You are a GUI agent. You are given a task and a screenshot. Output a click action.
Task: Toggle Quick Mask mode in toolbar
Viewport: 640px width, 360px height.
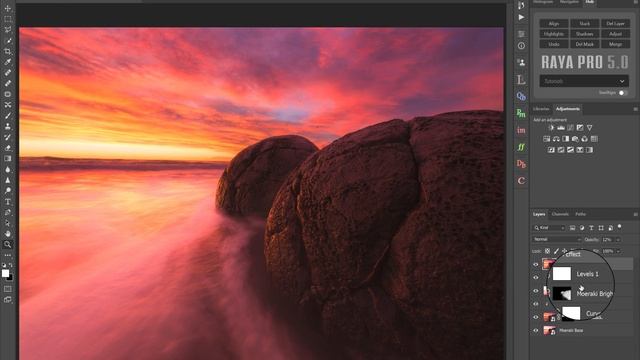pos(8,289)
